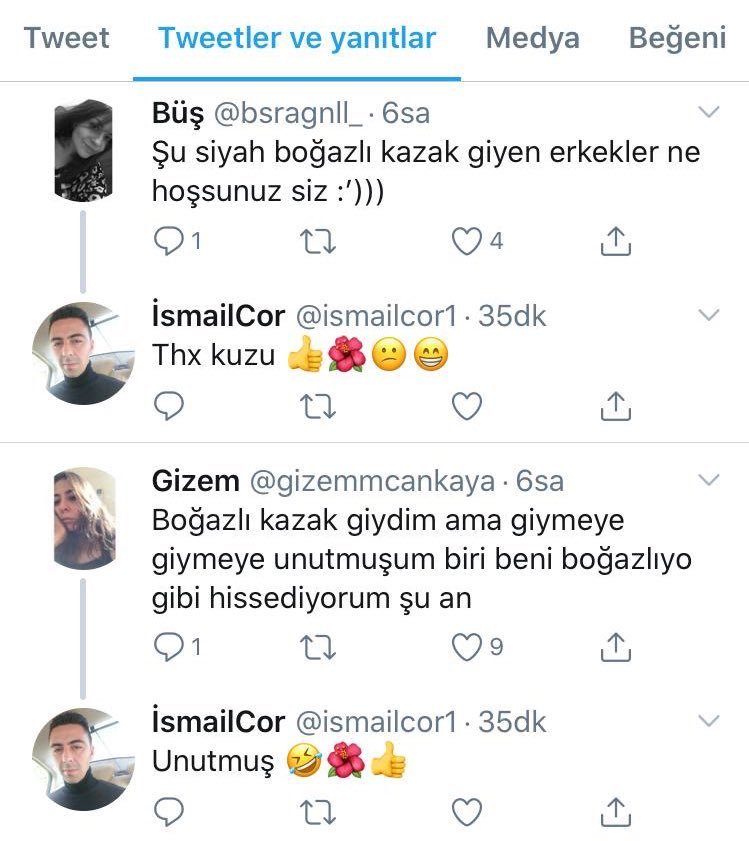Open the Beğeni tab
The width and height of the screenshot is (749, 841).
tap(677, 39)
